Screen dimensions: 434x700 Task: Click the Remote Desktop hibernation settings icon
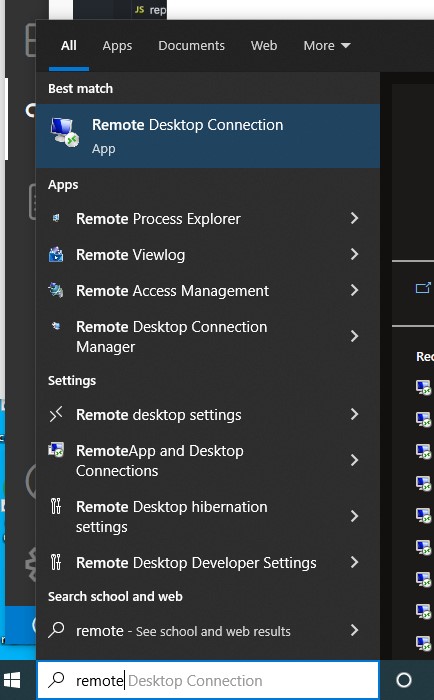[x=56, y=506]
